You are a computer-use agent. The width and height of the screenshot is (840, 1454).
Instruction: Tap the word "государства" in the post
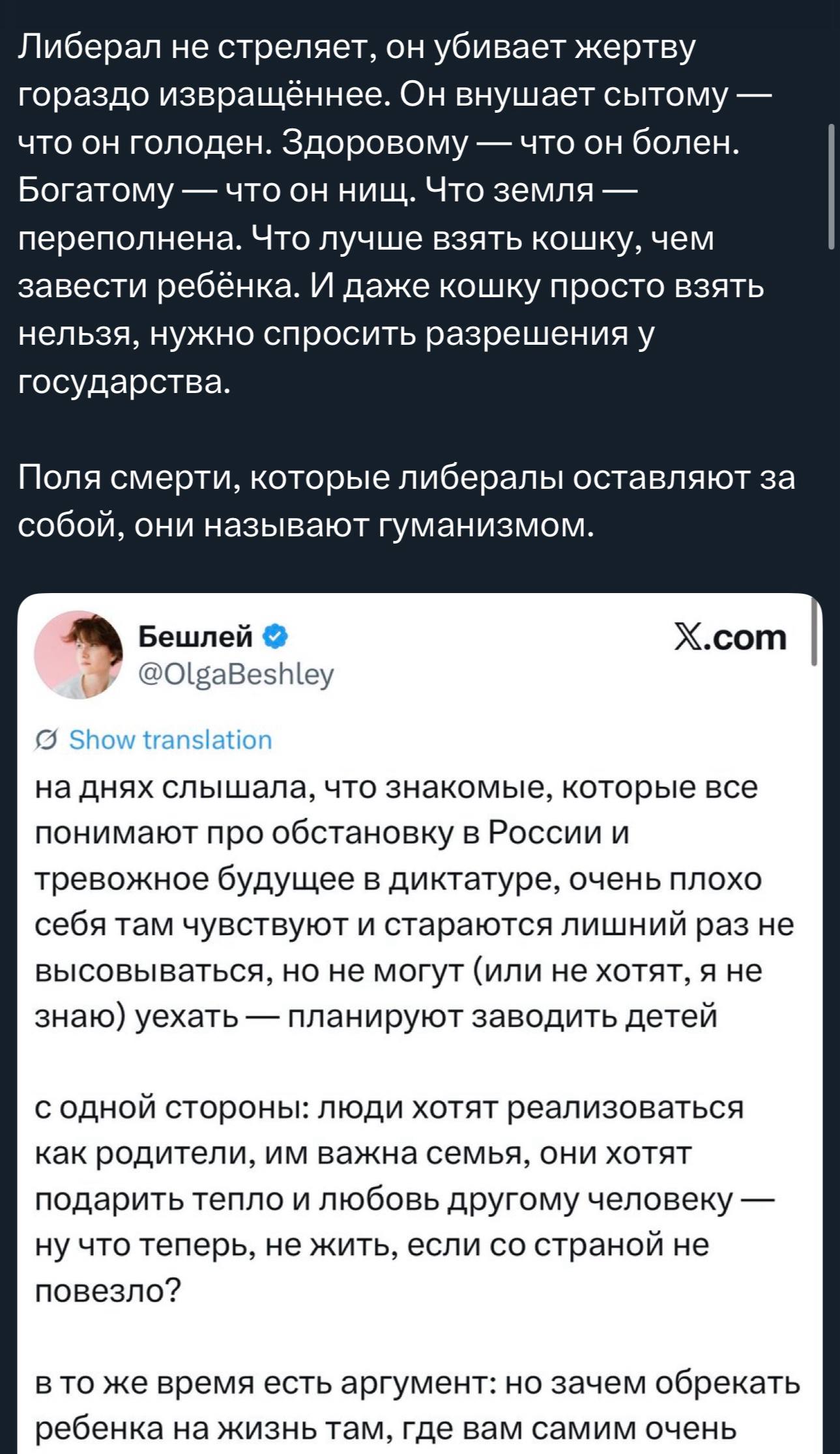click(x=124, y=382)
